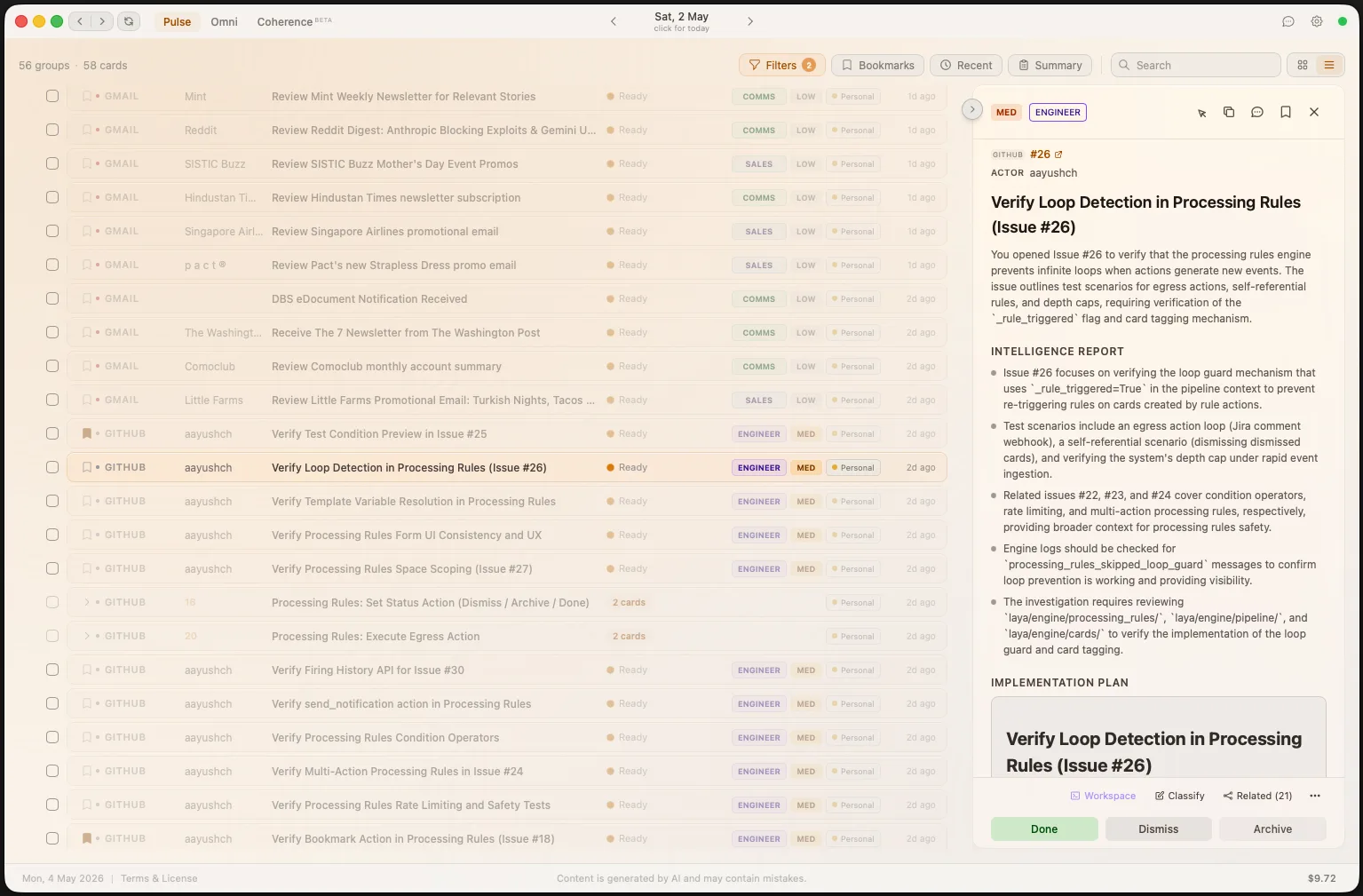This screenshot has height=896, width=1363.
Task: Switch to list view layout
Action: [1329, 65]
